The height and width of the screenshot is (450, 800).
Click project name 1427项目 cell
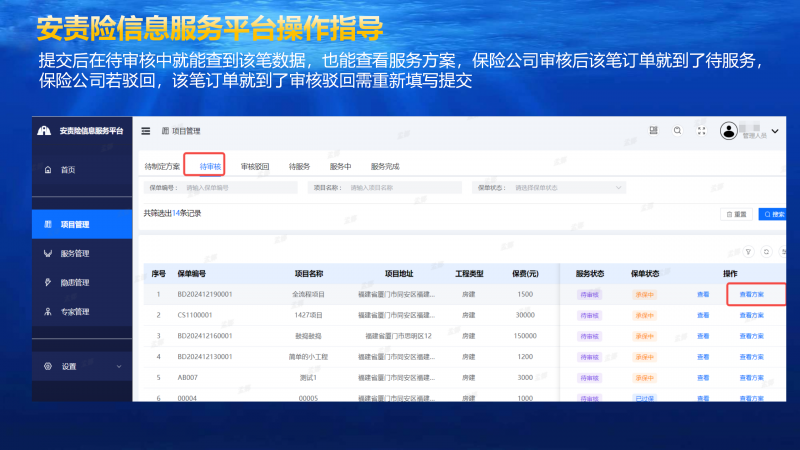(x=308, y=315)
